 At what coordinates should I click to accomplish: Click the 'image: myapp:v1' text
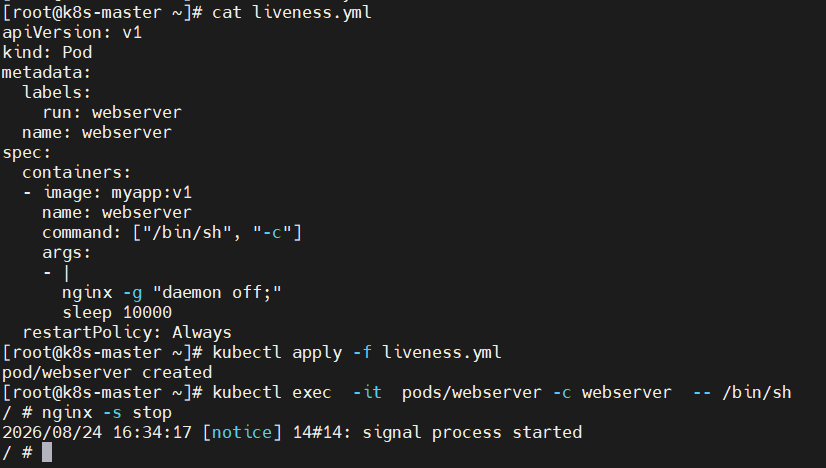tap(117, 192)
